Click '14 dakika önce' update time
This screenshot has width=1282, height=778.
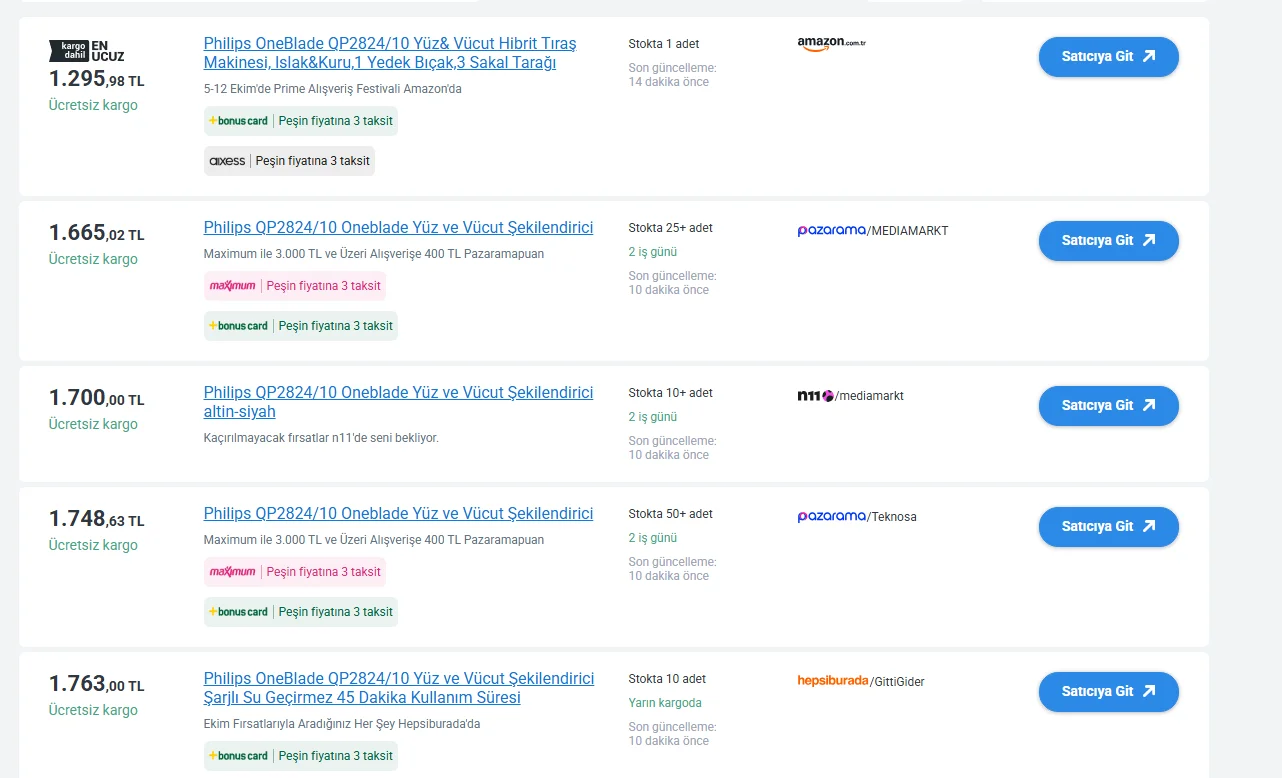(x=668, y=82)
